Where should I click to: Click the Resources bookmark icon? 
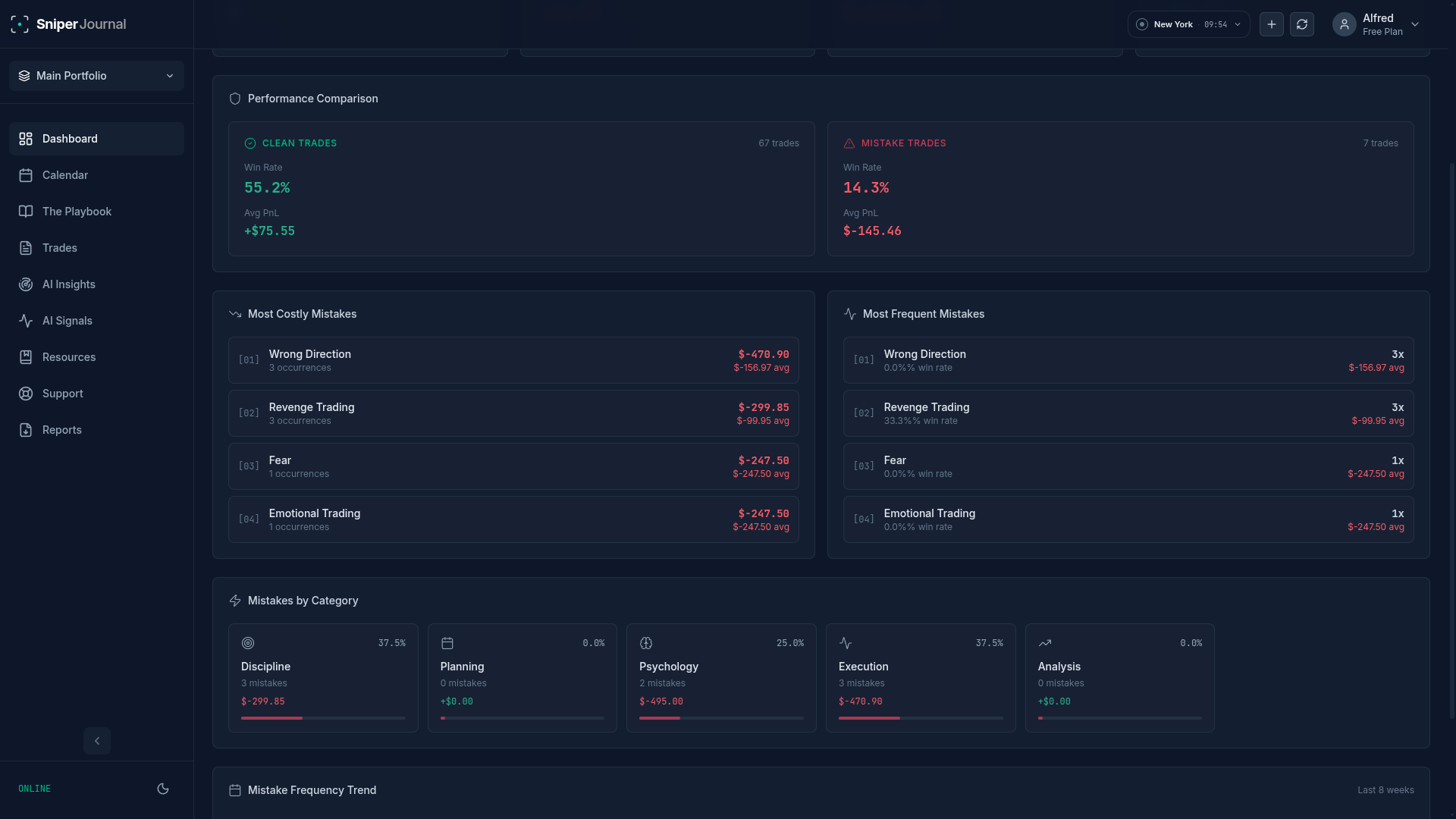coord(26,357)
